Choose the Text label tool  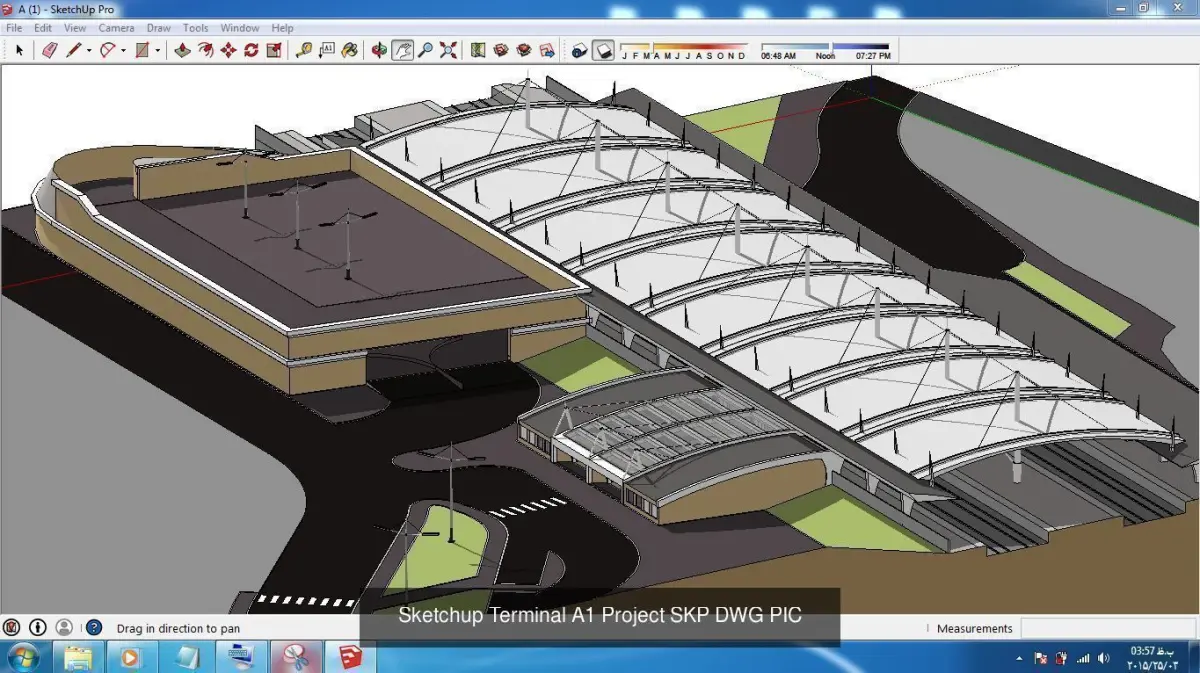point(326,50)
